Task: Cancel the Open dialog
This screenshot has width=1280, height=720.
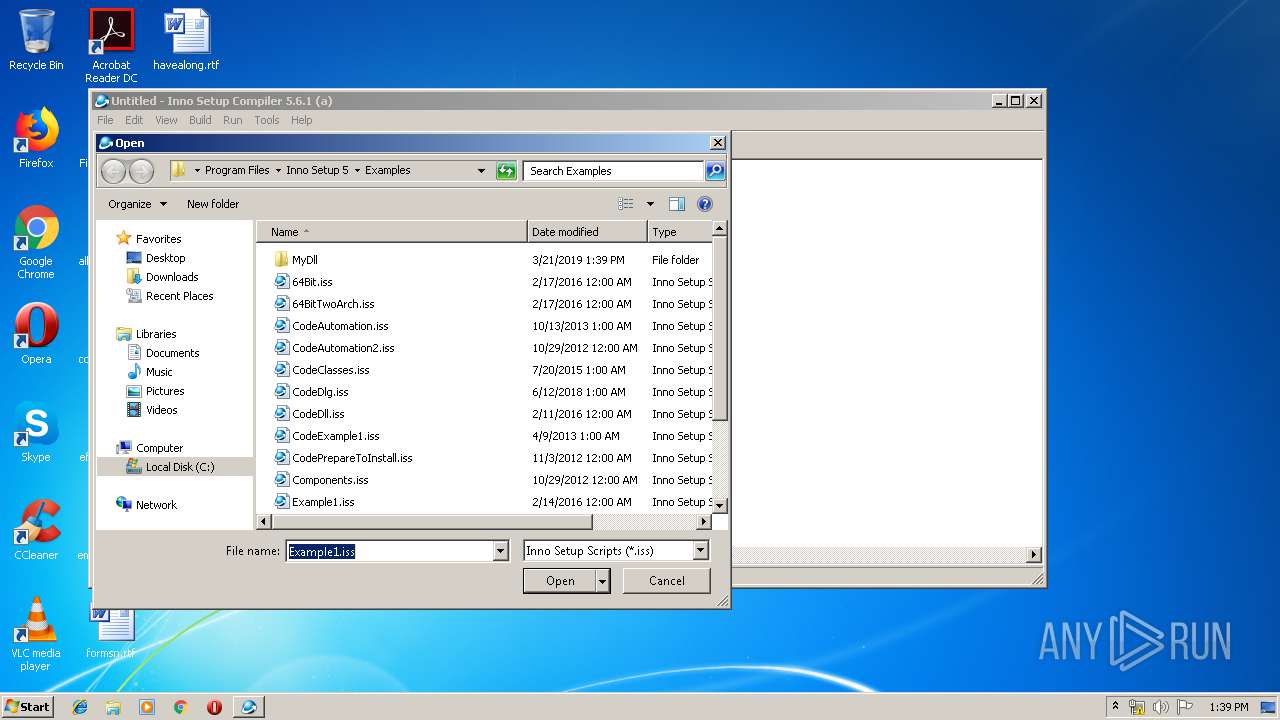Action: coord(667,581)
